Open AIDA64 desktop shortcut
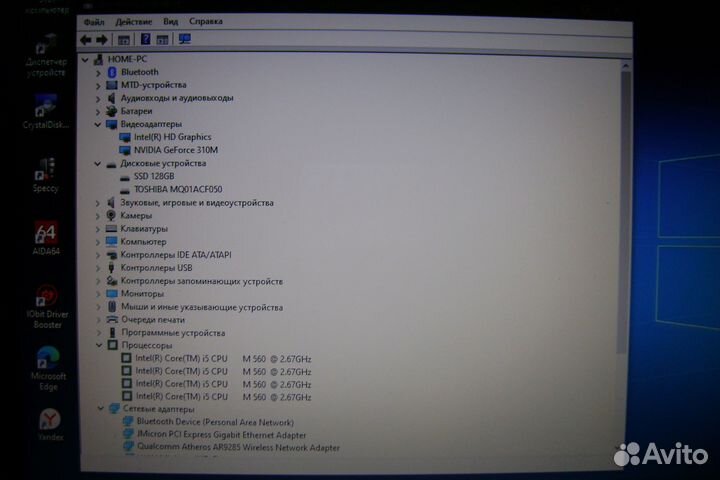The height and width of the screenshot is (480, 720). coord(46,238)
